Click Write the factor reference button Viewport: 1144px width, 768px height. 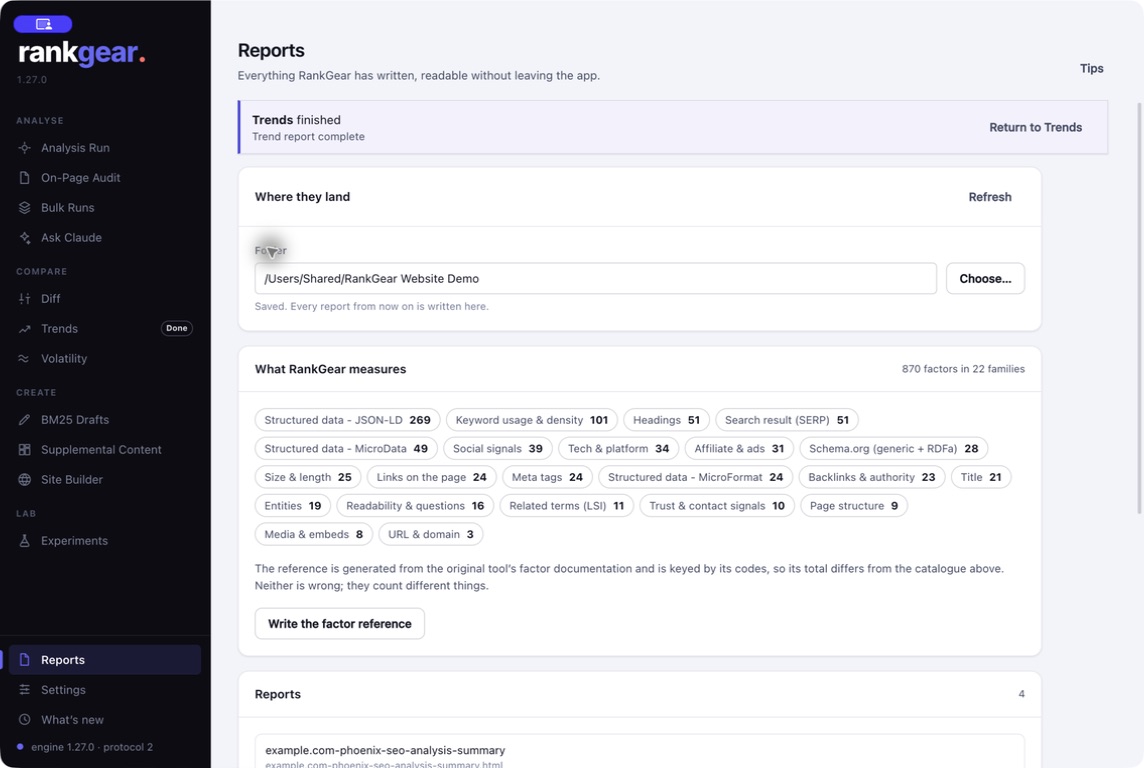click(339, 624)
